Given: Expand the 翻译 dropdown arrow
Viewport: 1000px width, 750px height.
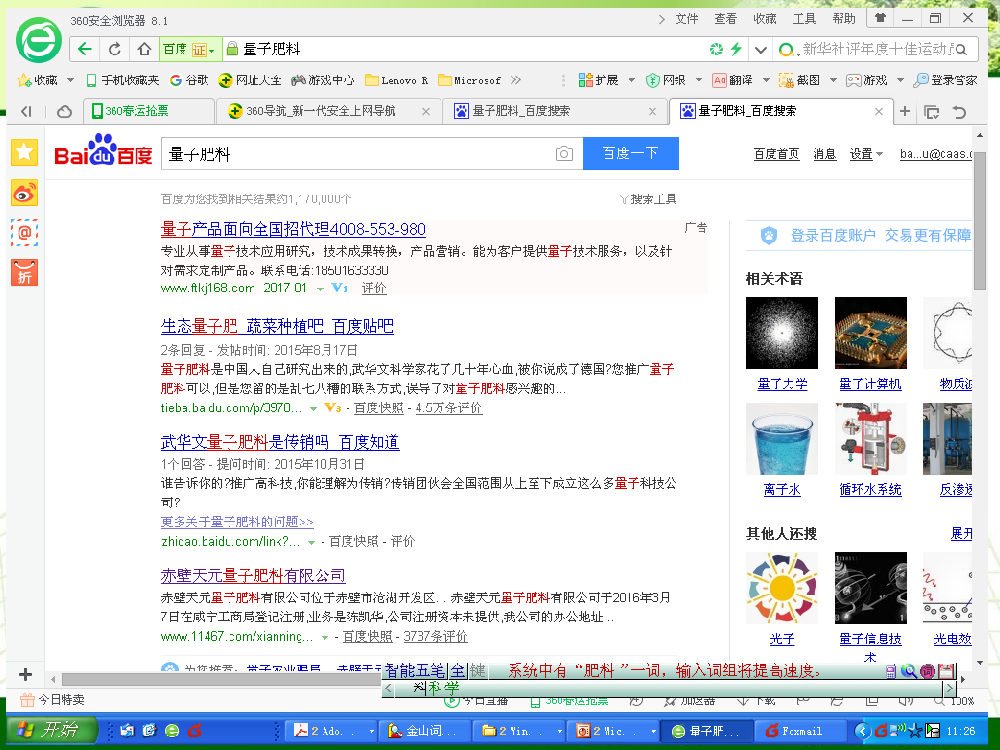Looking at the screenshot, I should pyautogui.click(x=766, y=80).
